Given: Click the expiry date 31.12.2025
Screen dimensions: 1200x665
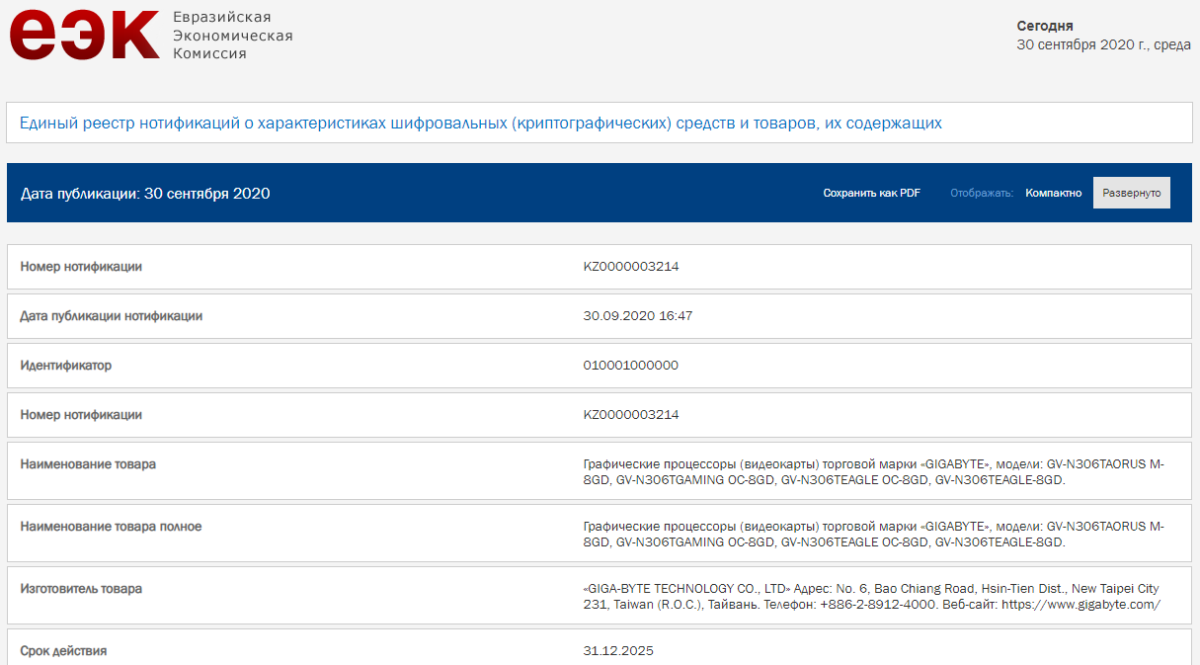Looking at the screenshot, I should [617, 651].
